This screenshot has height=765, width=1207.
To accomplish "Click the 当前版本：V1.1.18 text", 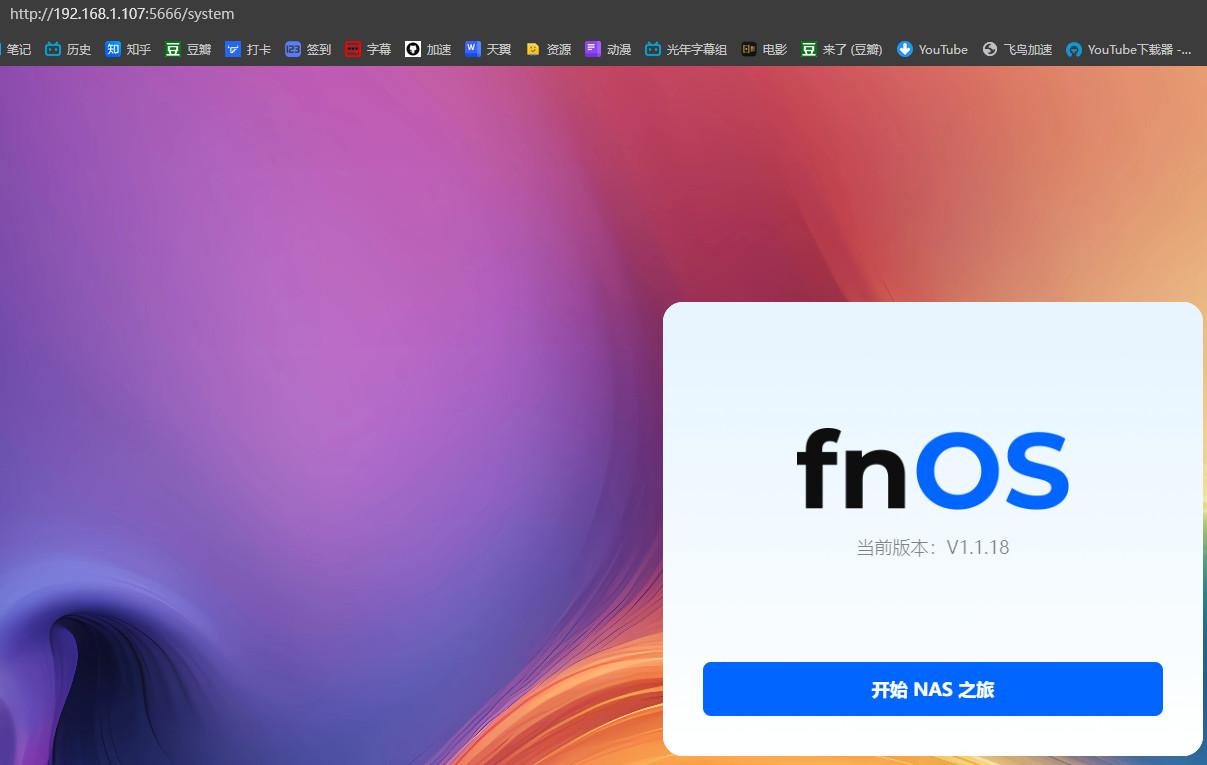I will coord(932,547).
